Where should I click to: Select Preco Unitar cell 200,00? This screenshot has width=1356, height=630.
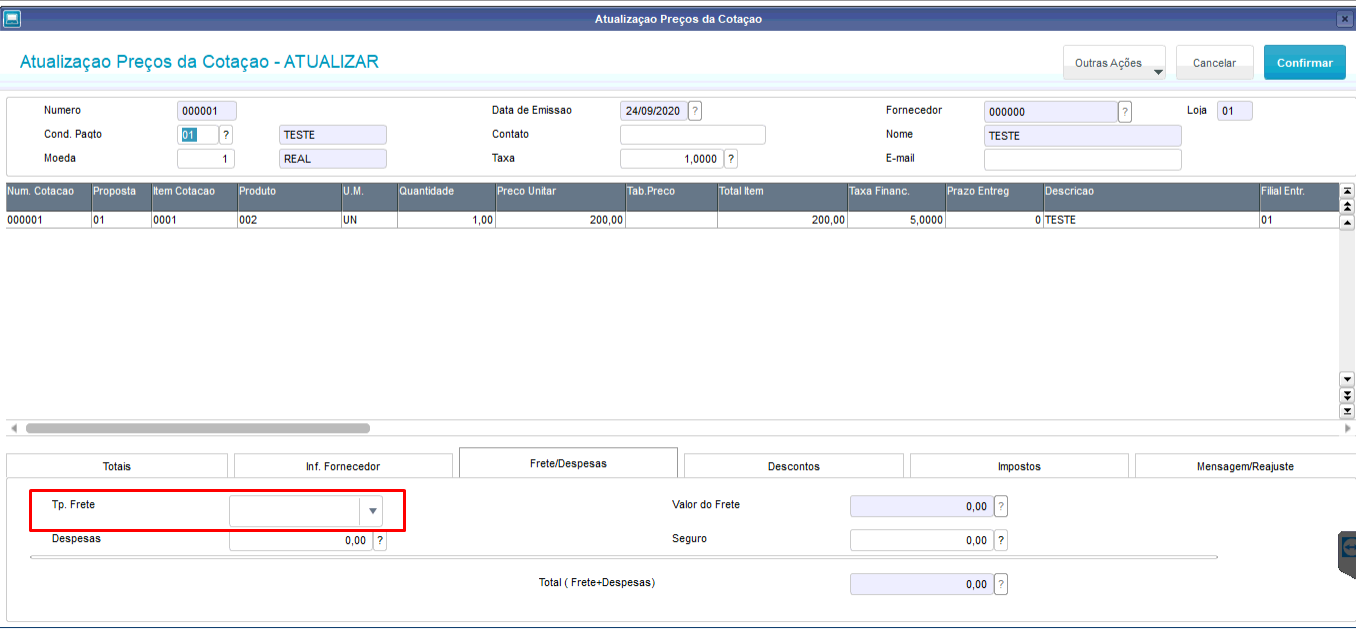point(559,220)
